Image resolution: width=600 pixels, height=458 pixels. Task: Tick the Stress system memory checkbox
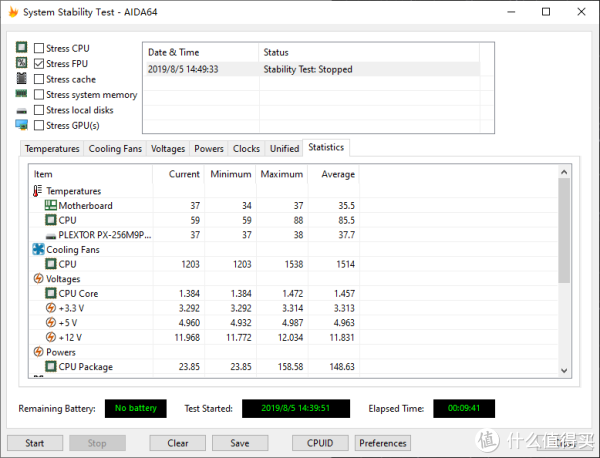pyautogui.click(x=39, y=95)
